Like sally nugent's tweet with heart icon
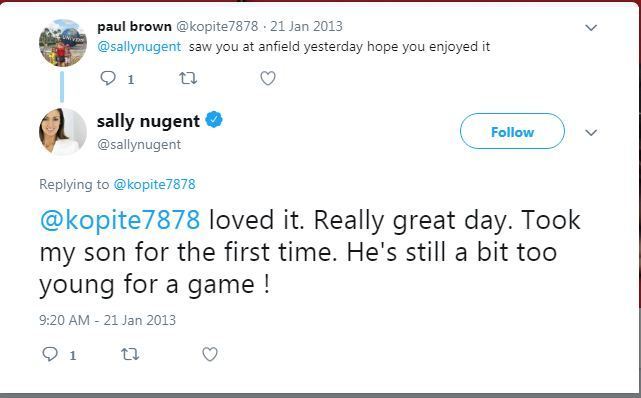Image resolution: width=641 pixels, height=398 pixels. [210, 354]
